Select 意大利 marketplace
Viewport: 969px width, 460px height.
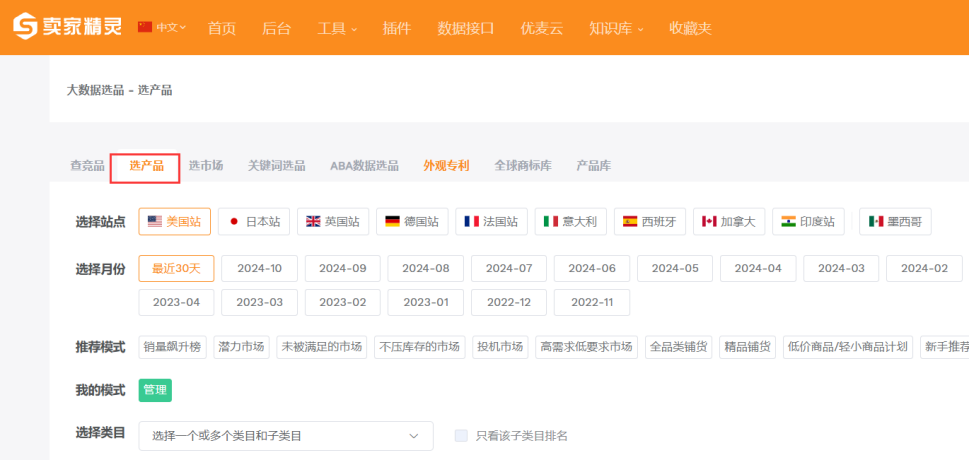click(x=570, y=221)
